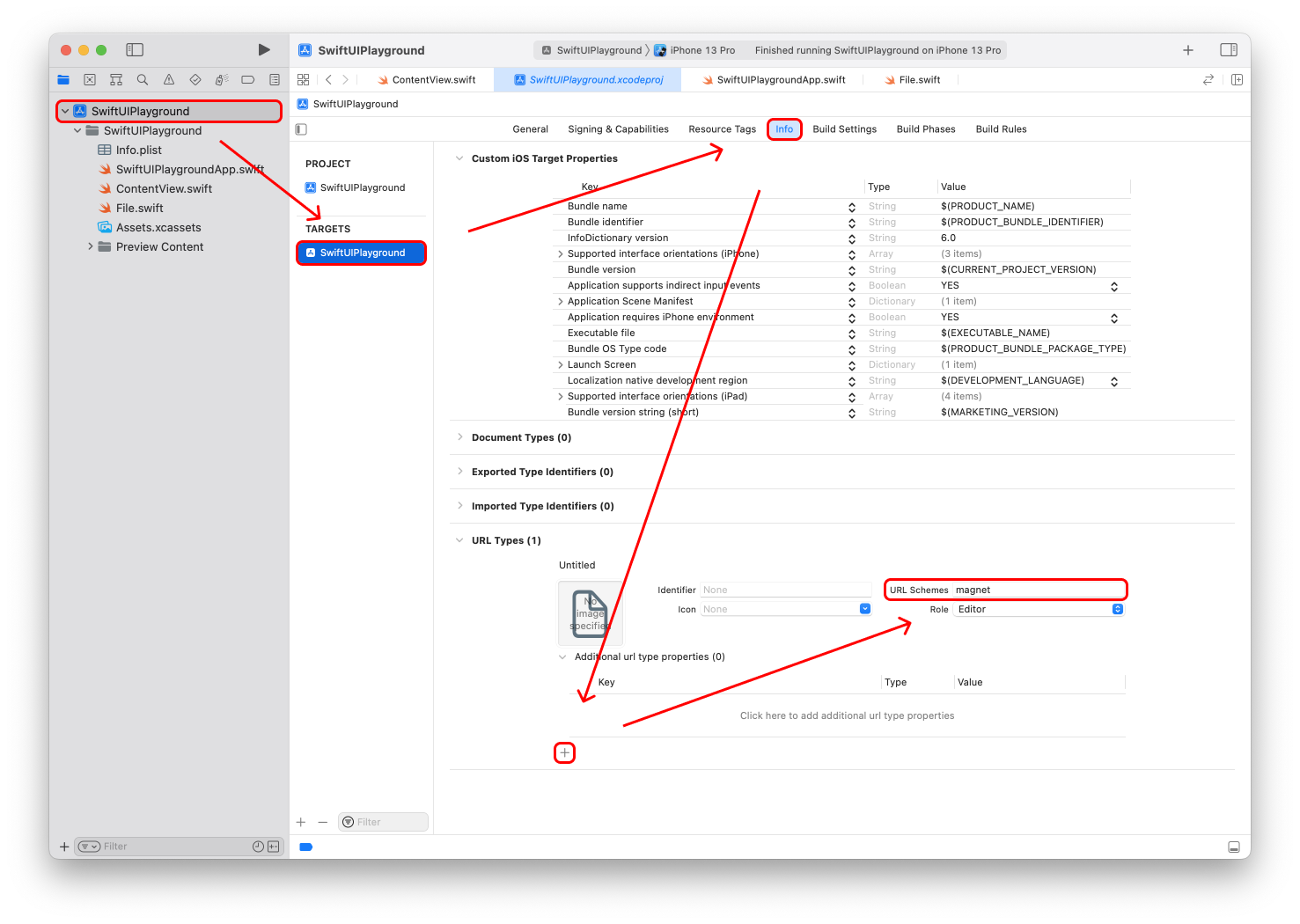Add file with navigator plus button

tap(64, 847)
